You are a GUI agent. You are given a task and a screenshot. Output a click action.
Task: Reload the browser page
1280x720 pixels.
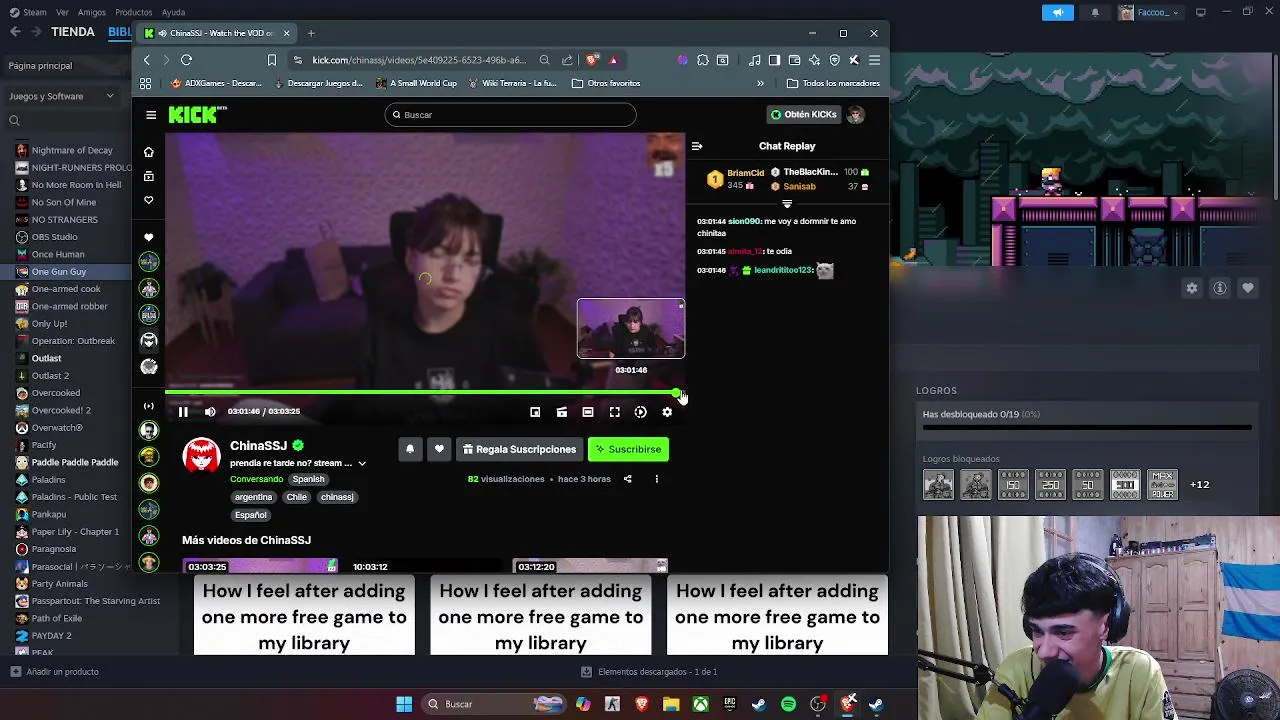[x=186, y=60]
